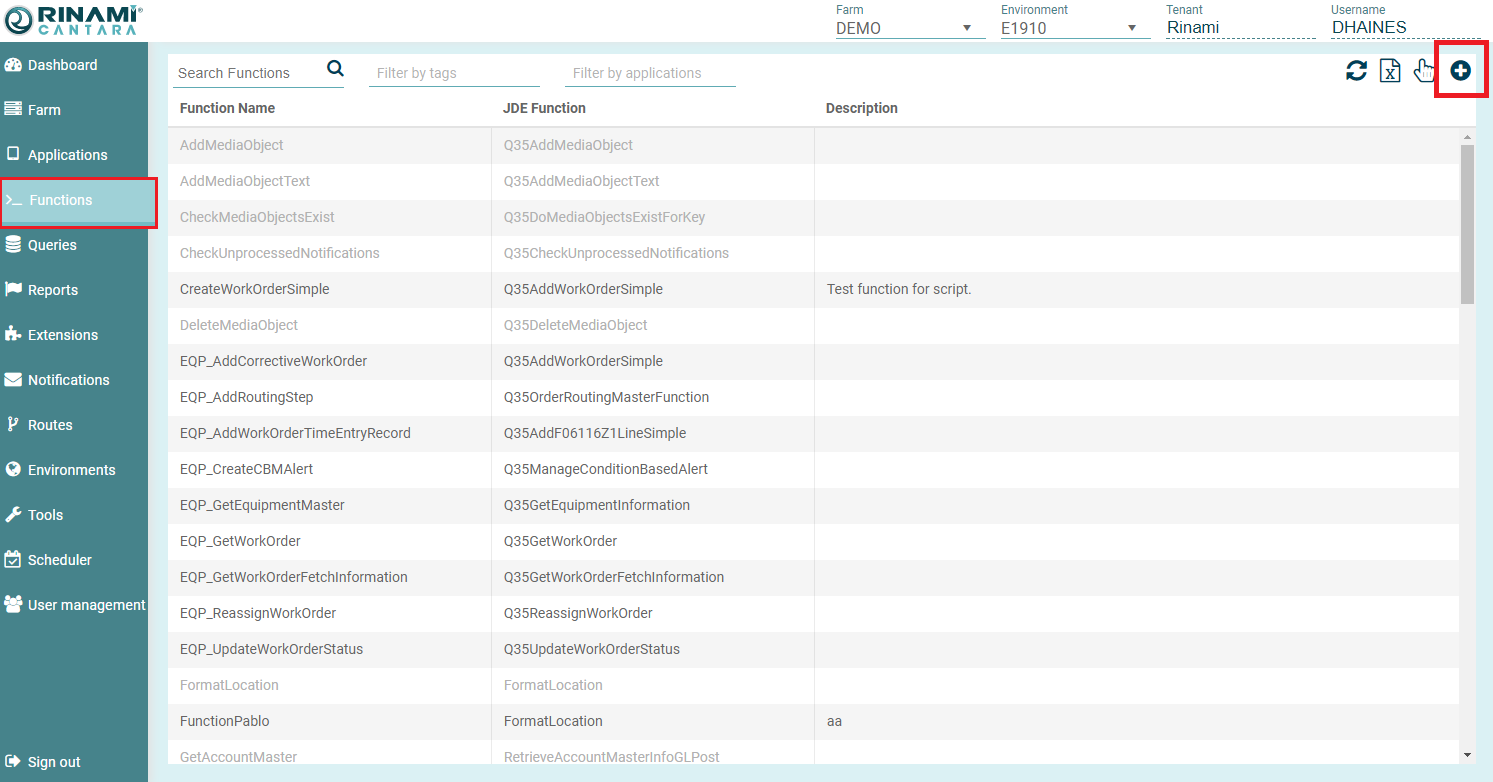Open the EQP_GetWorkOrder function

pyautogui.click(x=240, y=541)
